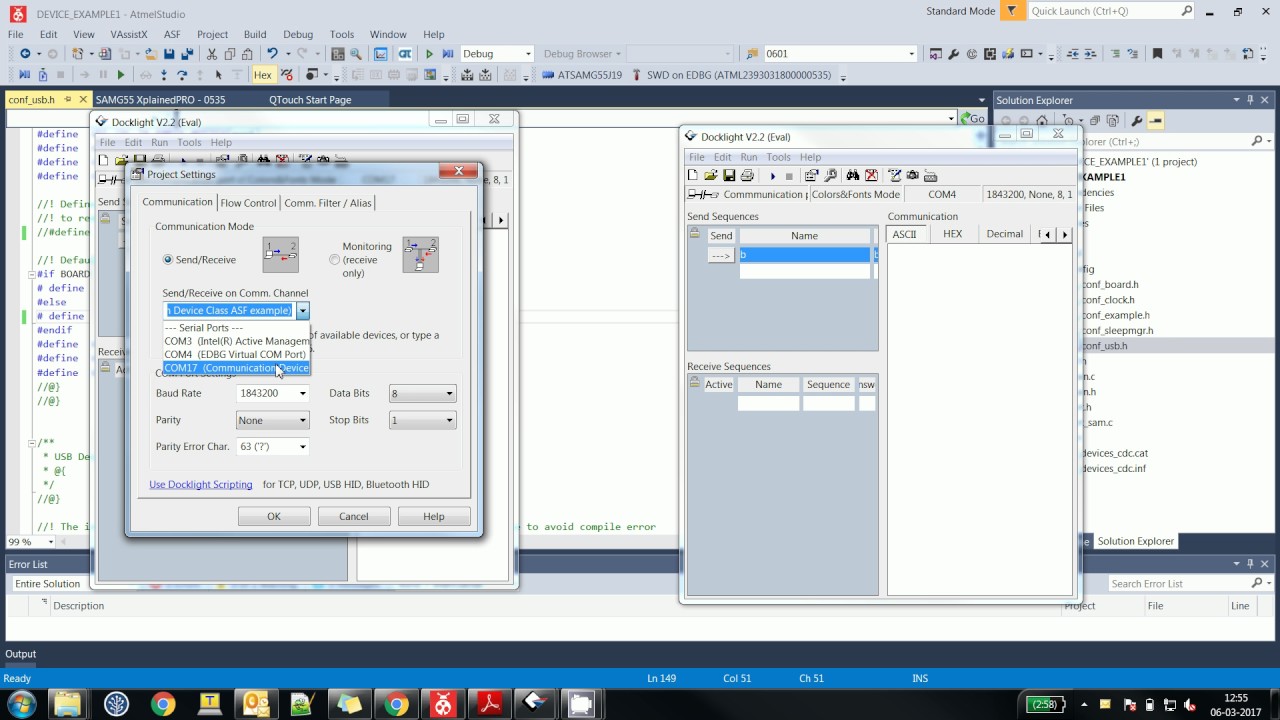Select COM3 Intel(R) Active Management entry

[x=236, y=341]
